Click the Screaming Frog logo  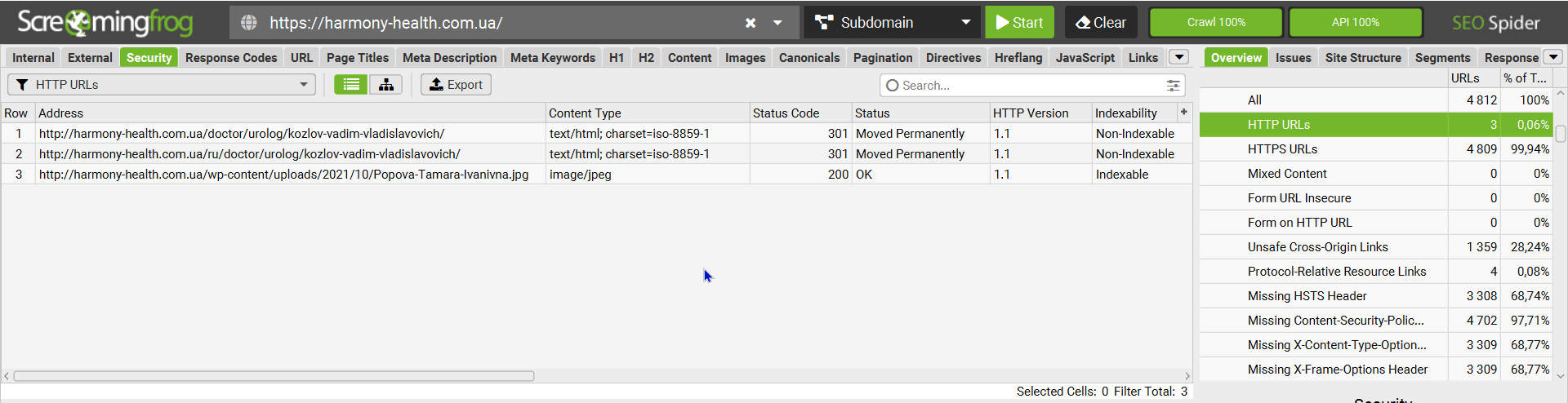click(105, 23)
